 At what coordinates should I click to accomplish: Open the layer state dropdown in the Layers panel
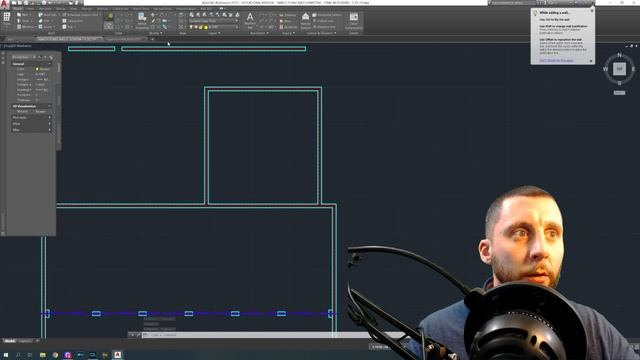213,21
